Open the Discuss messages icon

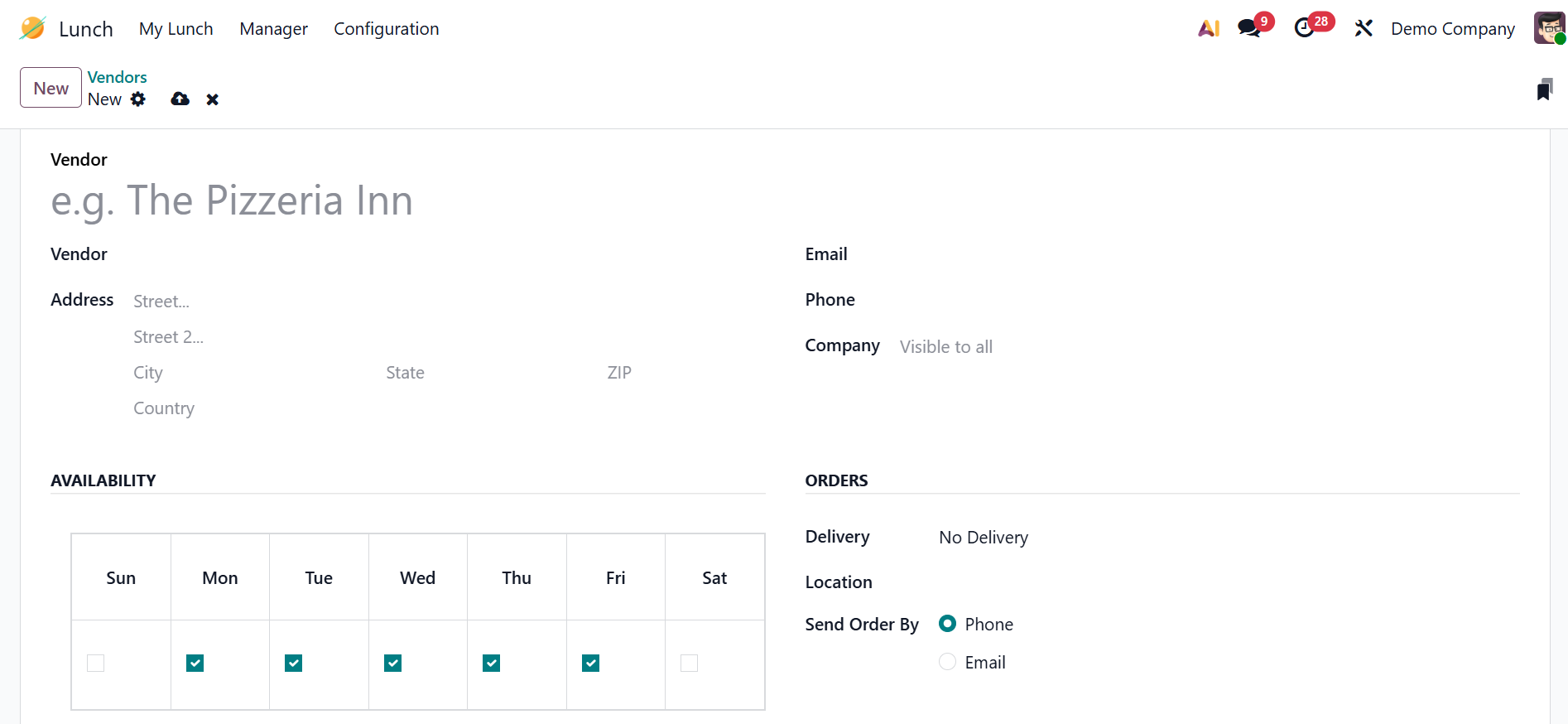click(x=1249, y=28)
